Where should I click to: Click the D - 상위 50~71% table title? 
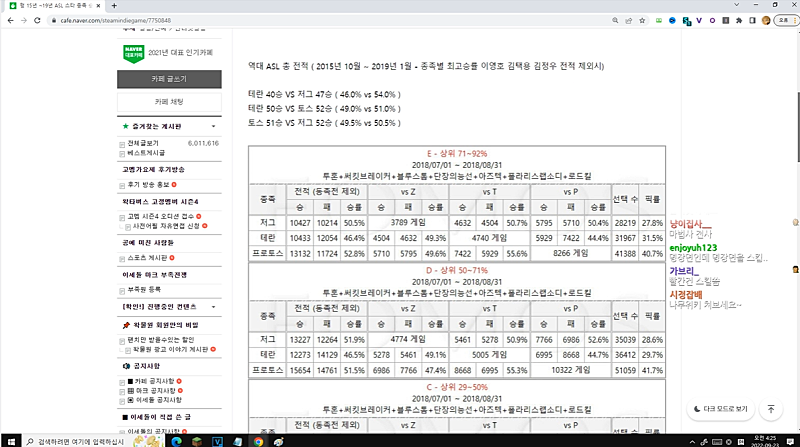[457, 270]
